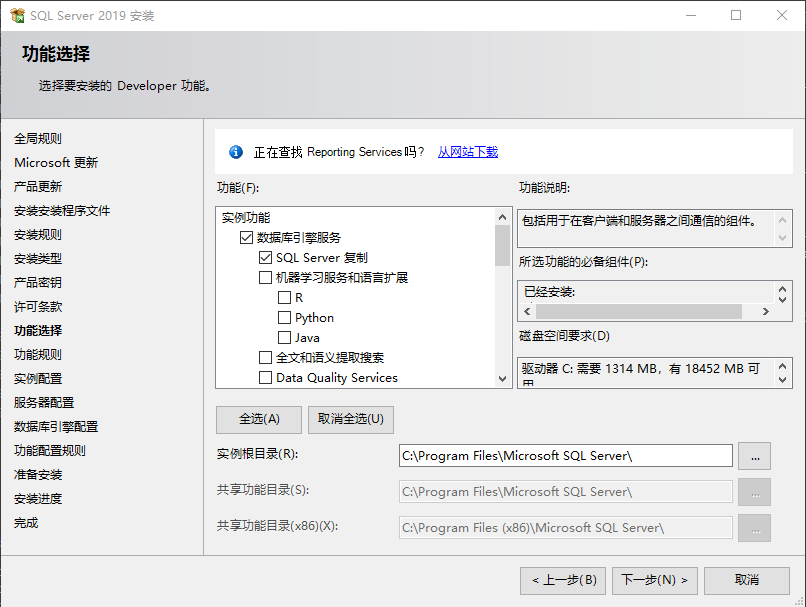This screenshot has height=607, width=806.
Task: Open the 从网站下载 link
Action: tap(468, 152)
